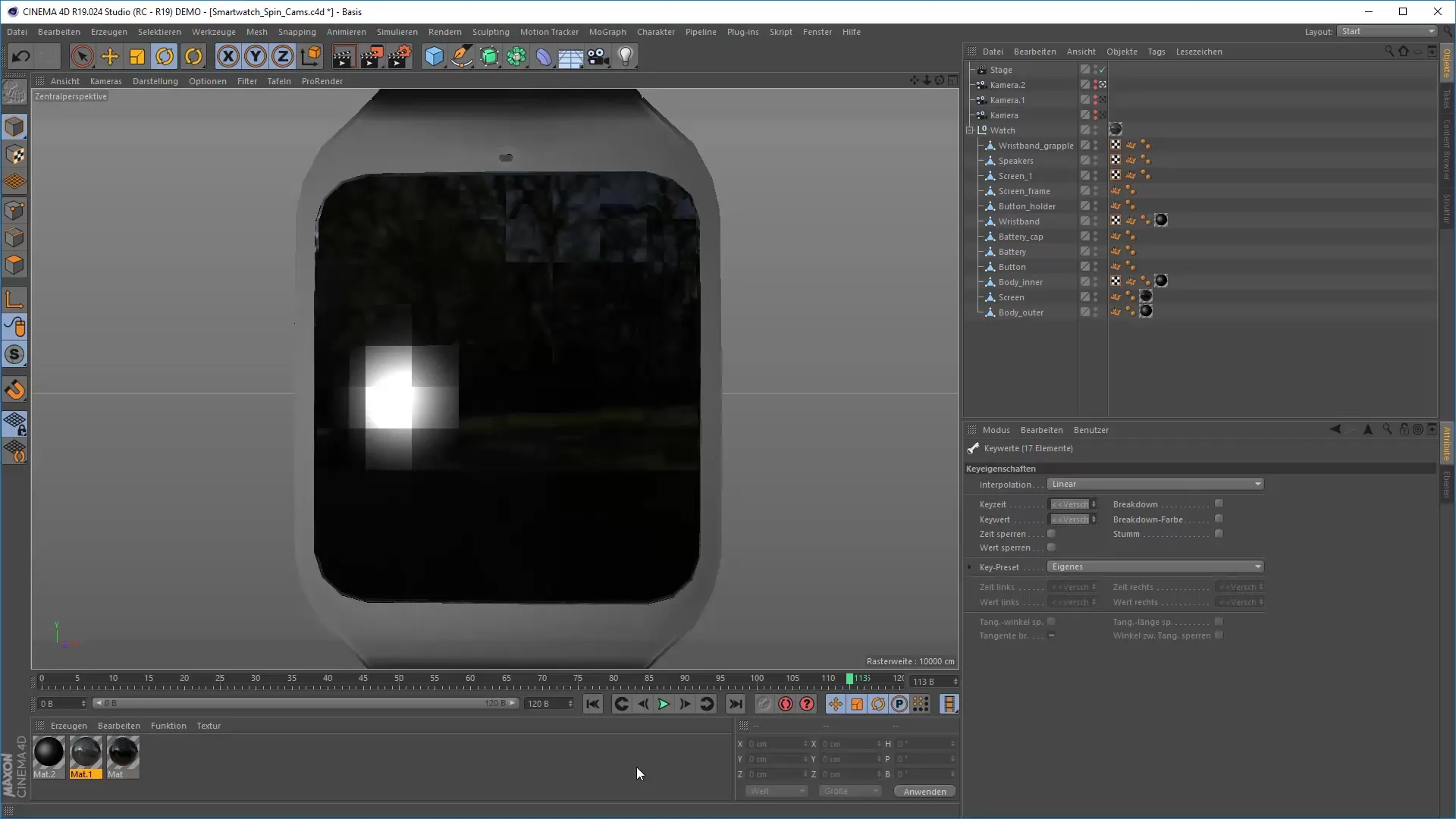The width and height of the screenshot is (1456, 819).
Task: Click the coordinate system icon
Action: pos(311,56)
